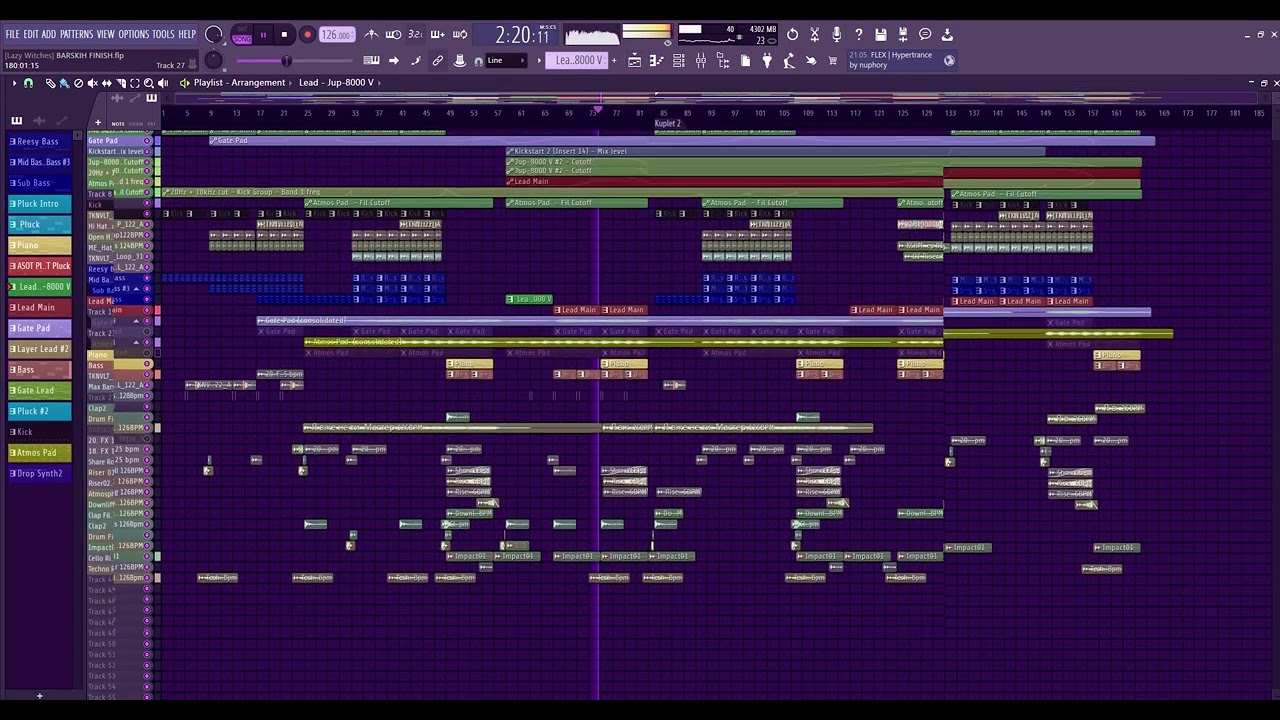The image size is (1280, 720).
Task: Toggle the 3-2-1 recording countdown
Action: pyautogui.click(x=415, y=35)
